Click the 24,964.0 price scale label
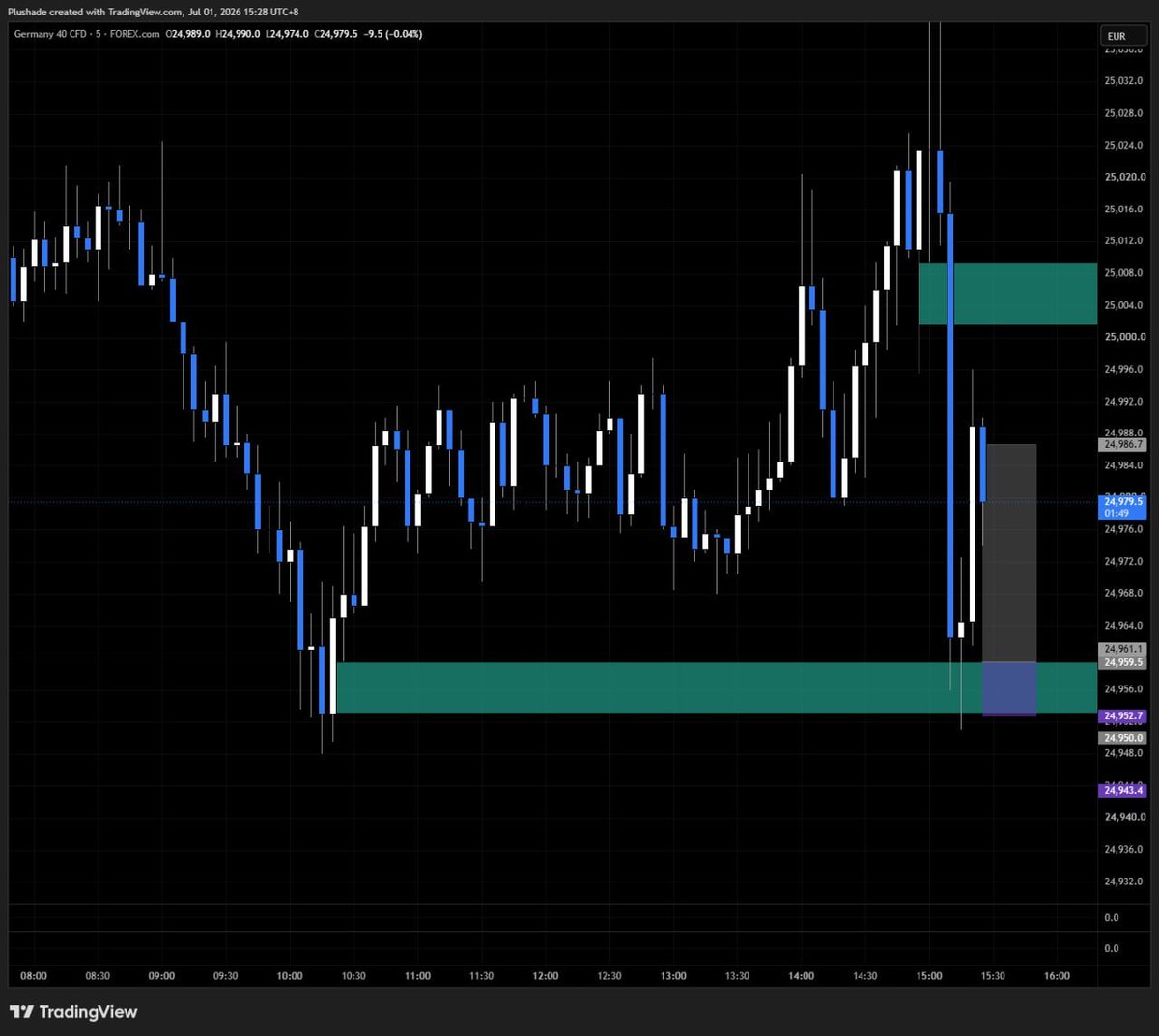This screenshot has height=1036, width=1159. (x=1123, y=625)
